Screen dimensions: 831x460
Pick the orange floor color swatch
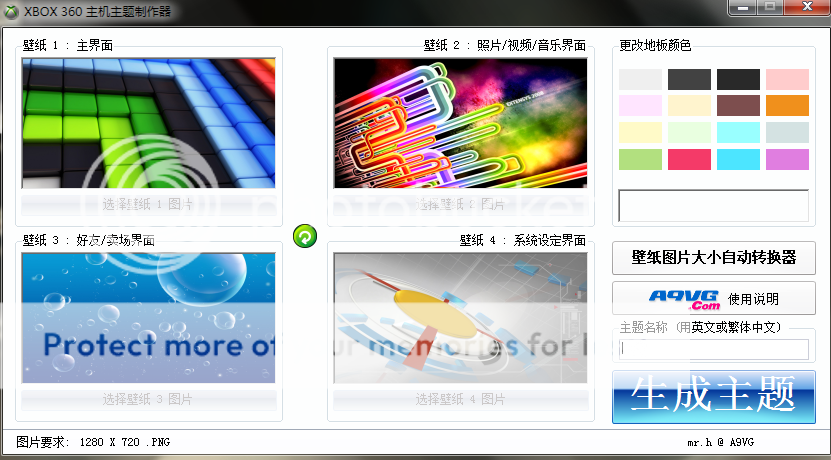tap(787, 106)
